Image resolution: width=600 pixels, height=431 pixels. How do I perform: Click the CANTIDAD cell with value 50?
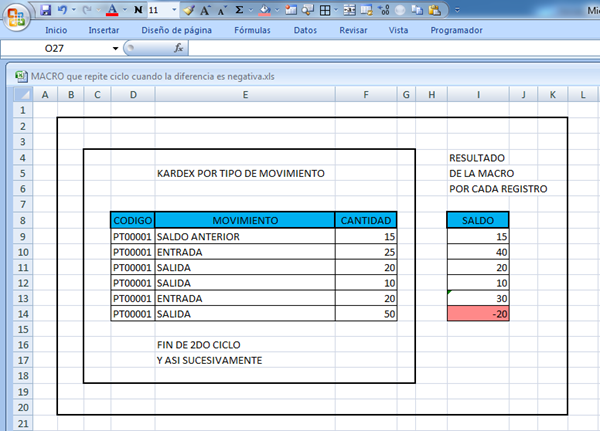point(366,314)
